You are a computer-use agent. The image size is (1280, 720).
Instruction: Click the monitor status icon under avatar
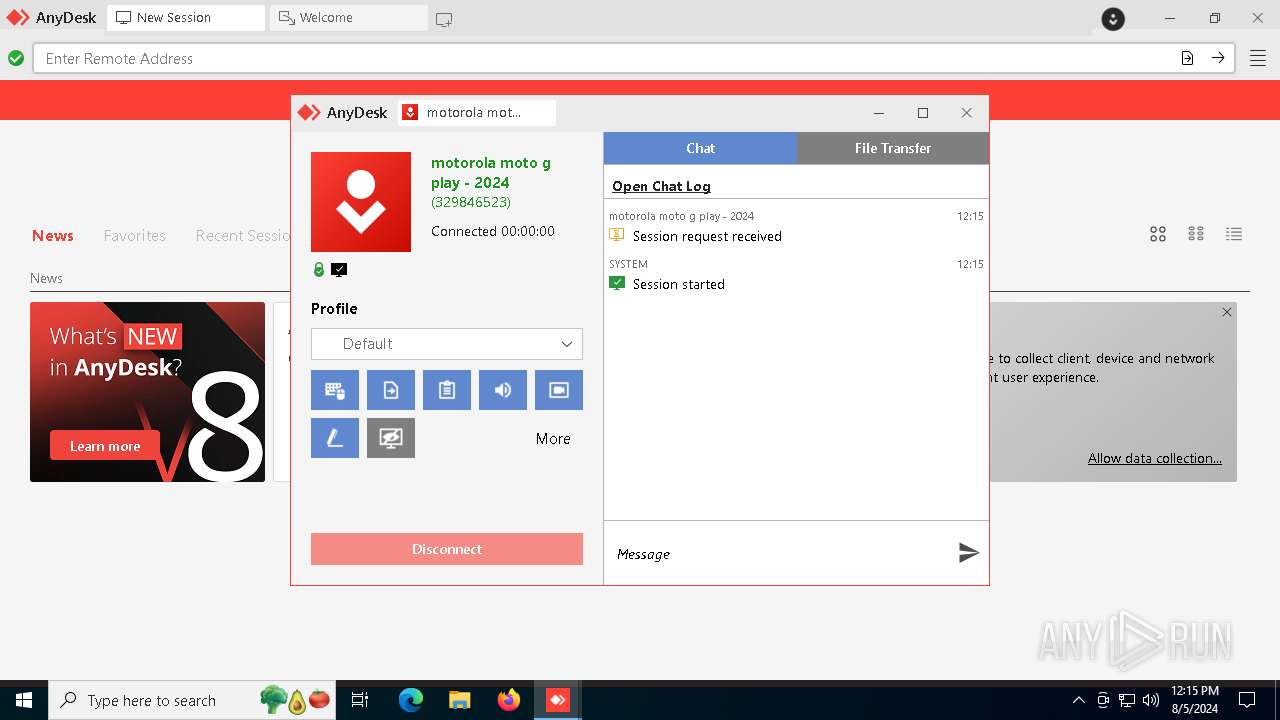[x=339, y=270]
